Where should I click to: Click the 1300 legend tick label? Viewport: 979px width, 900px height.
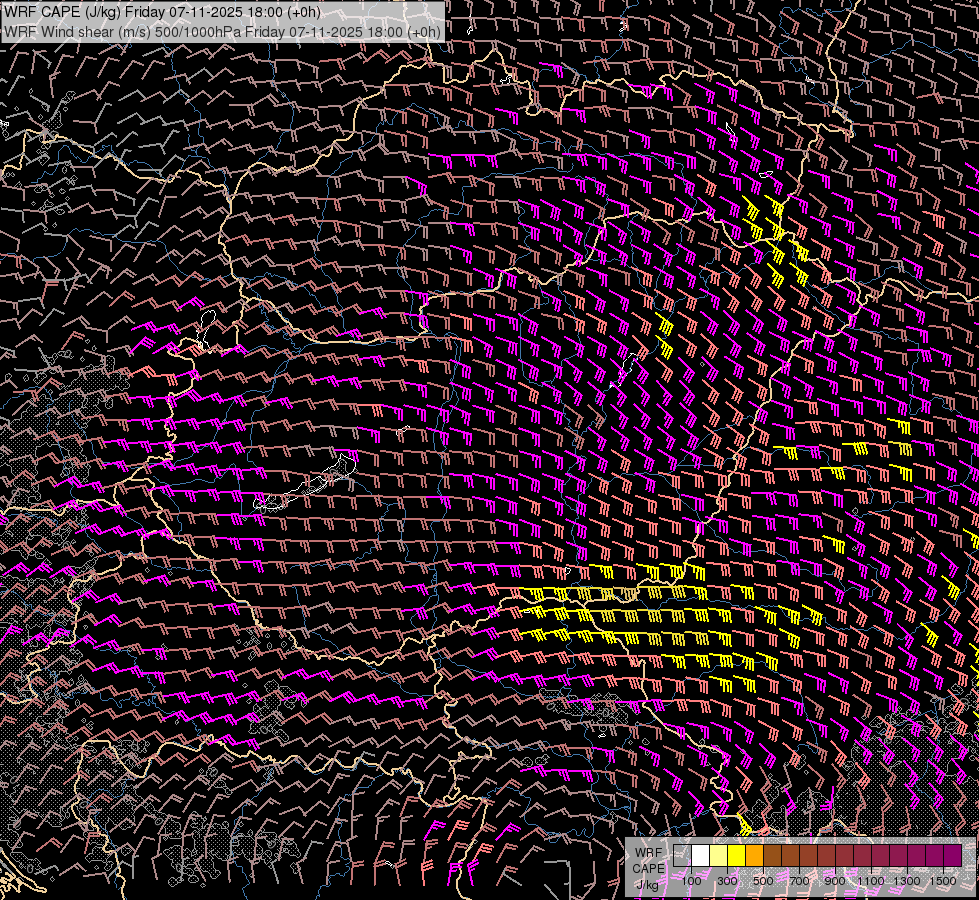pyautogui.click(x=907, y=881)
